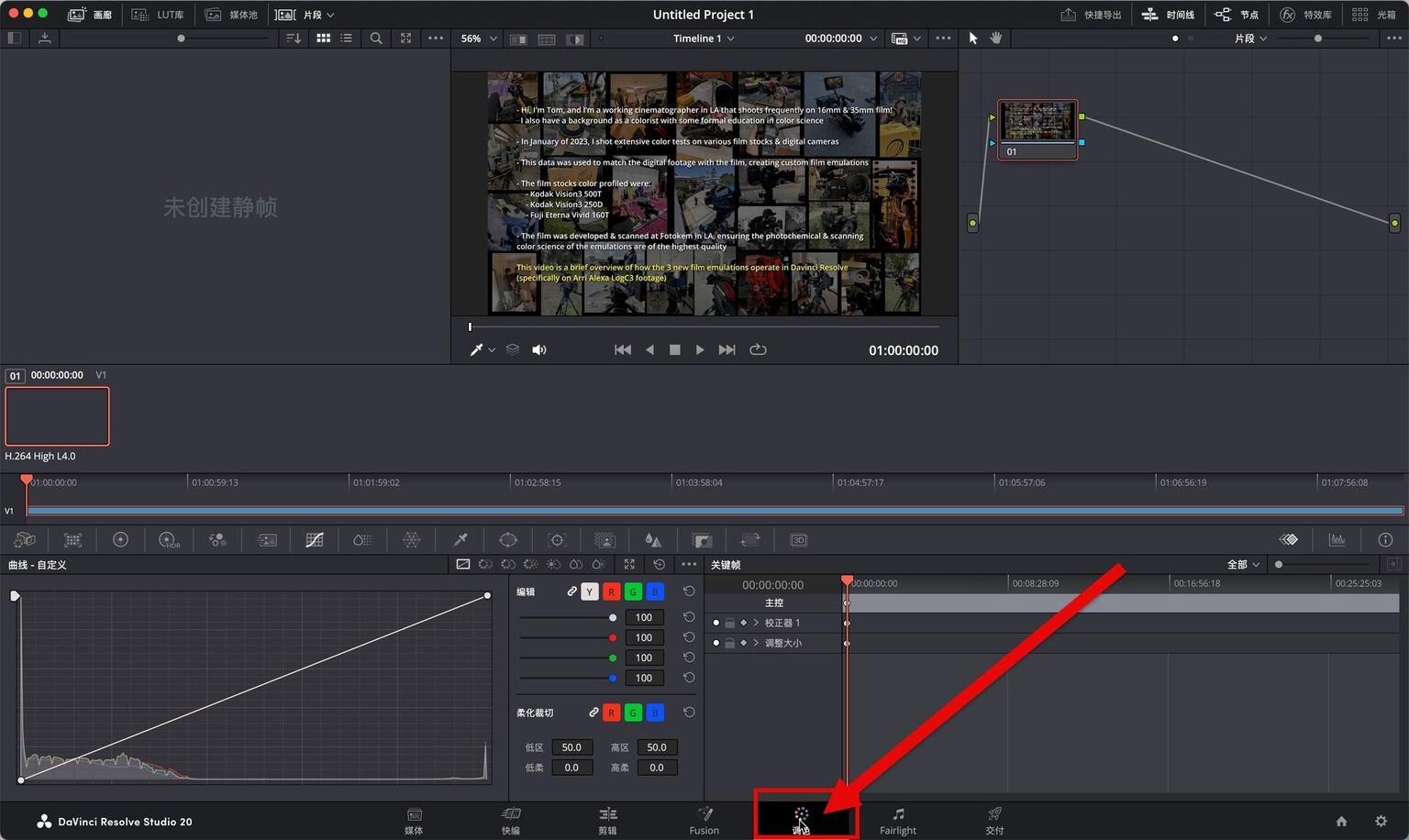The width and height of the screenshot is (1409, 840).
Task: Open the Fusion page
Action: click(704, 821)
